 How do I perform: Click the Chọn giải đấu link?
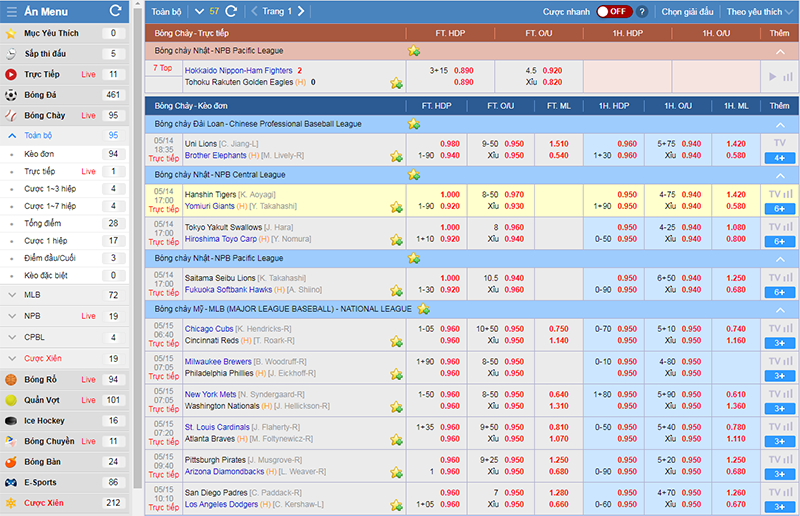point(687,12)
